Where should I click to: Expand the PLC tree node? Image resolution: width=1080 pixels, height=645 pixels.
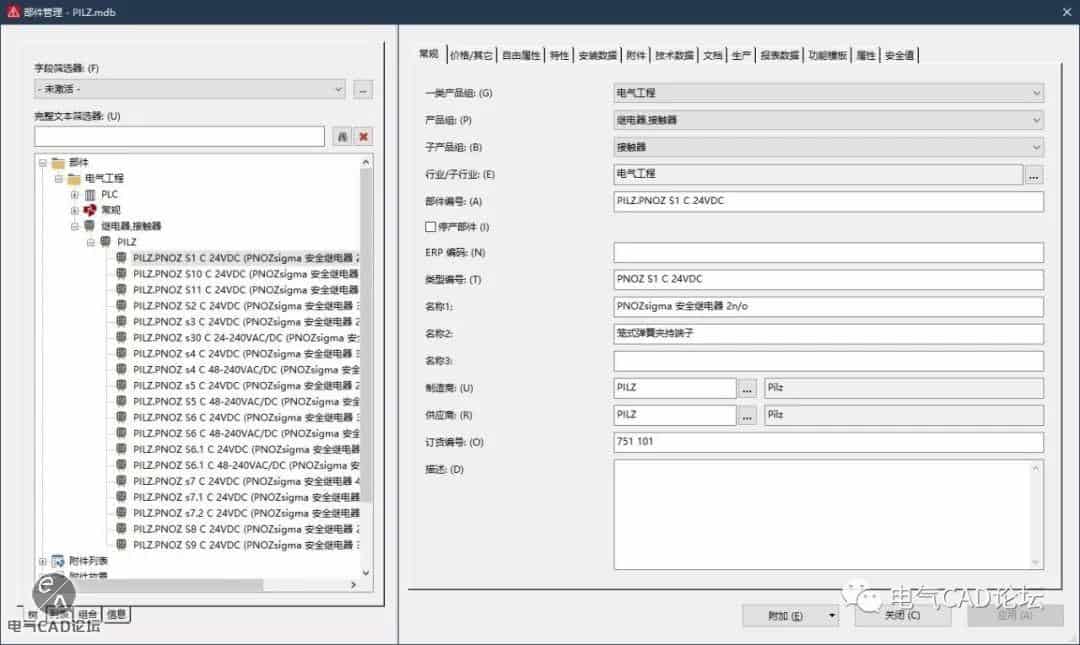74,195
